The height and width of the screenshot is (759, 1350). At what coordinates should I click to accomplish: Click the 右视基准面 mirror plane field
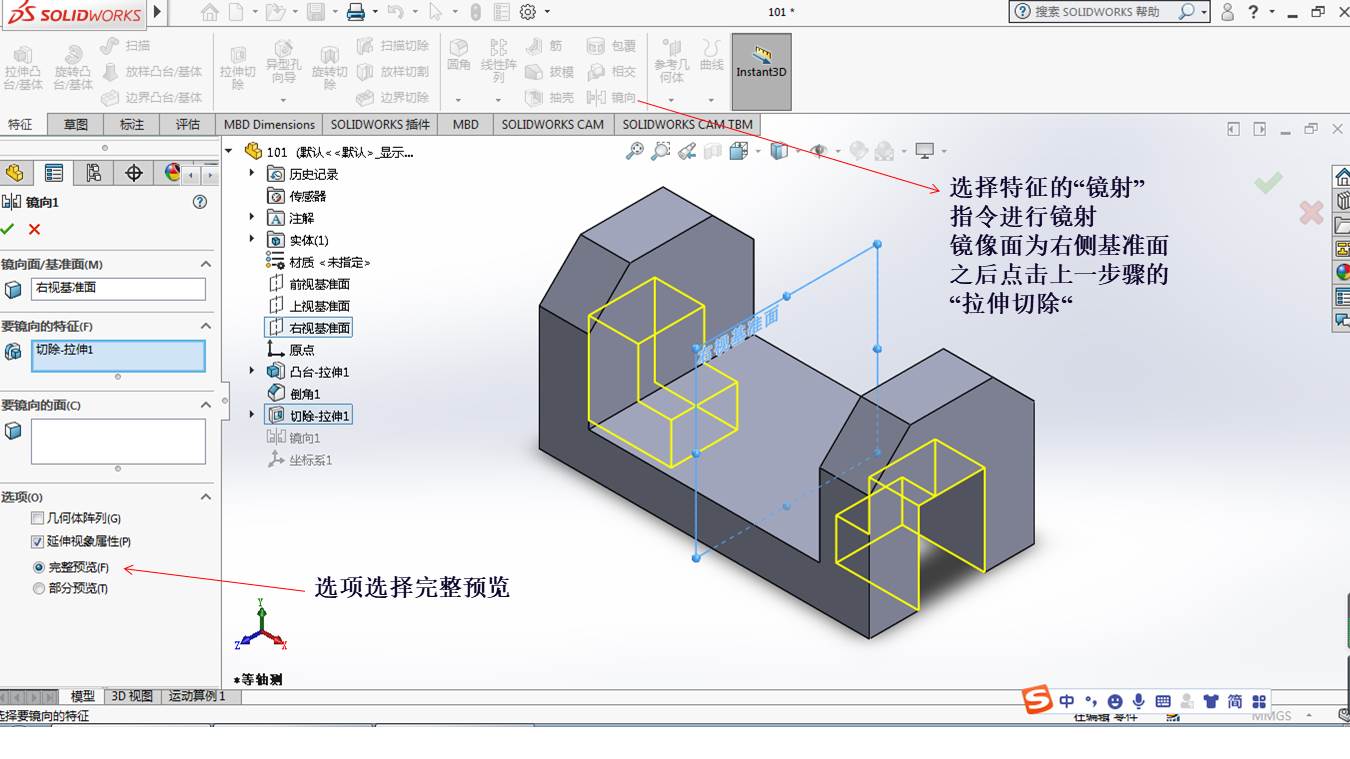coord(118,288)
